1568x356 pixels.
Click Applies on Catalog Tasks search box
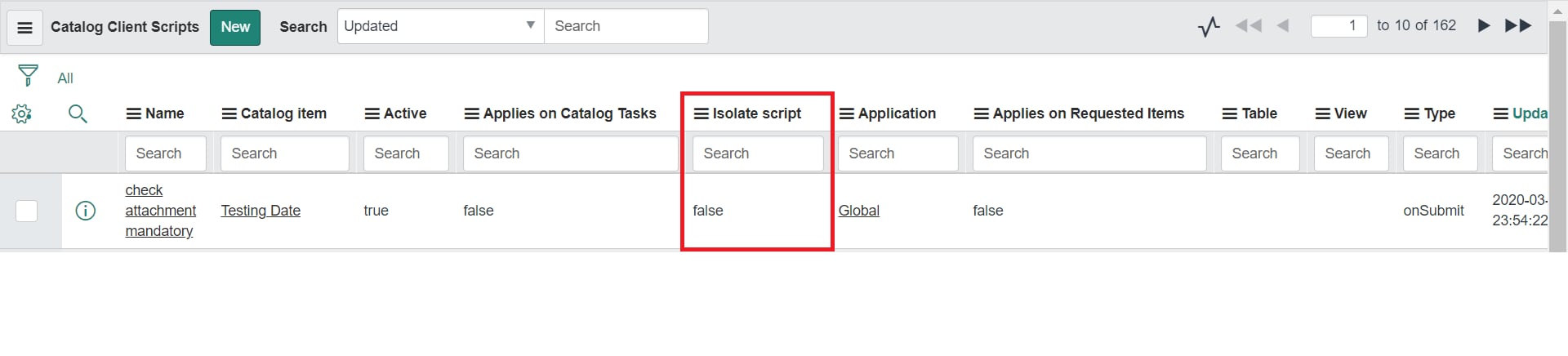click(570, 154)
